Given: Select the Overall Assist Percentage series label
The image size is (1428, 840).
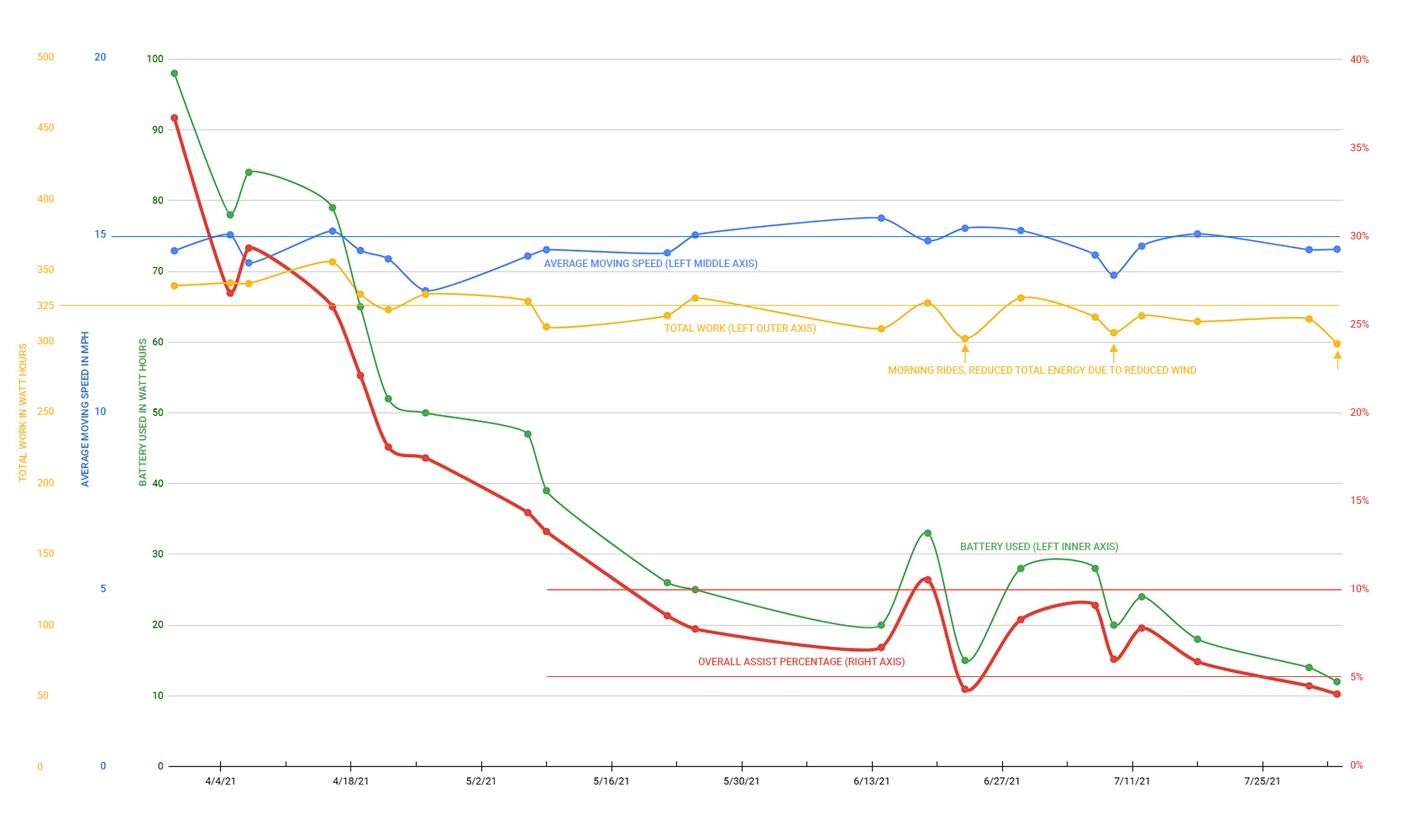Looking at the screenshot, I should (801, 662).
